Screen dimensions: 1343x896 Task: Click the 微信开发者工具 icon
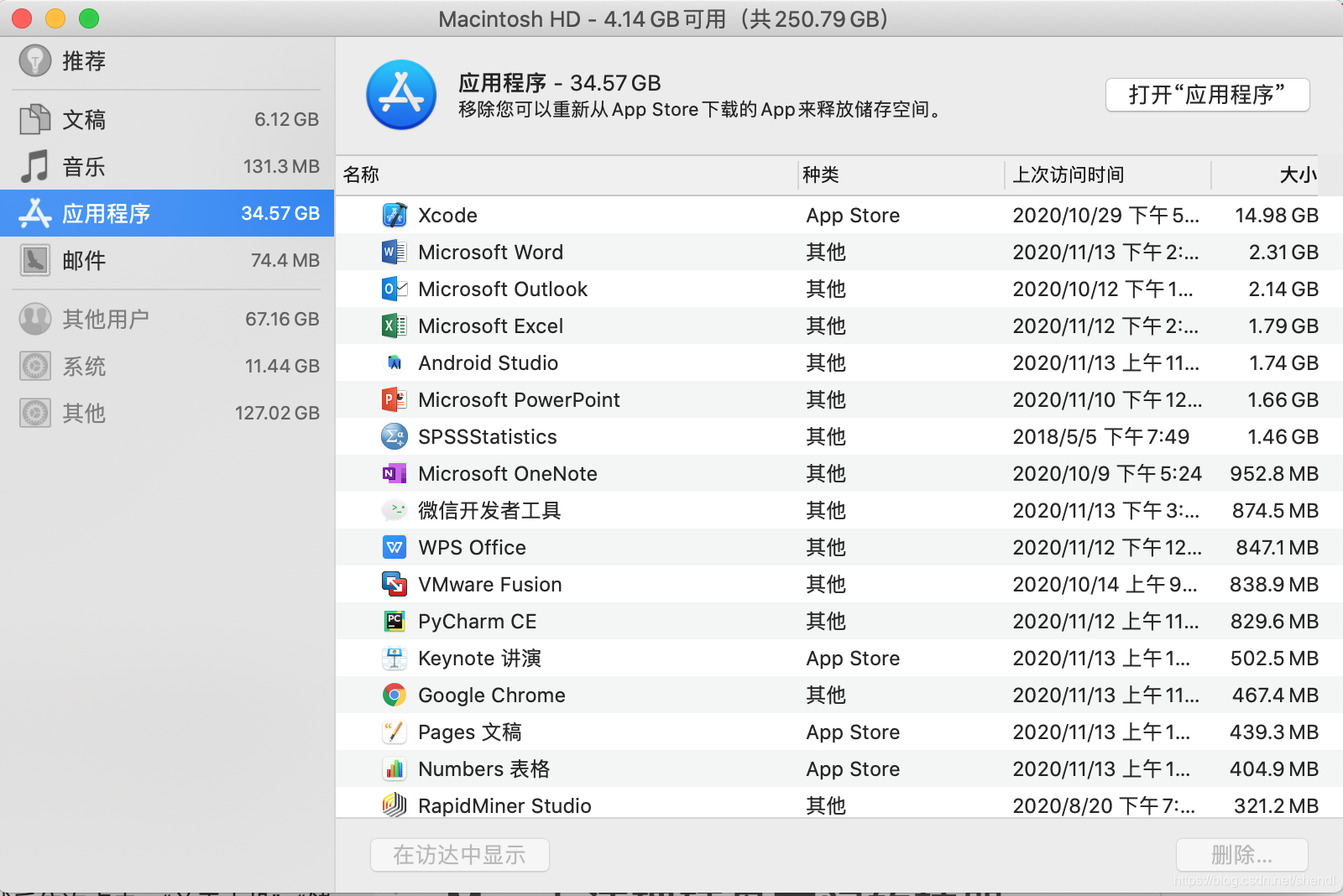pyautogui.click(x=395, y=511)
